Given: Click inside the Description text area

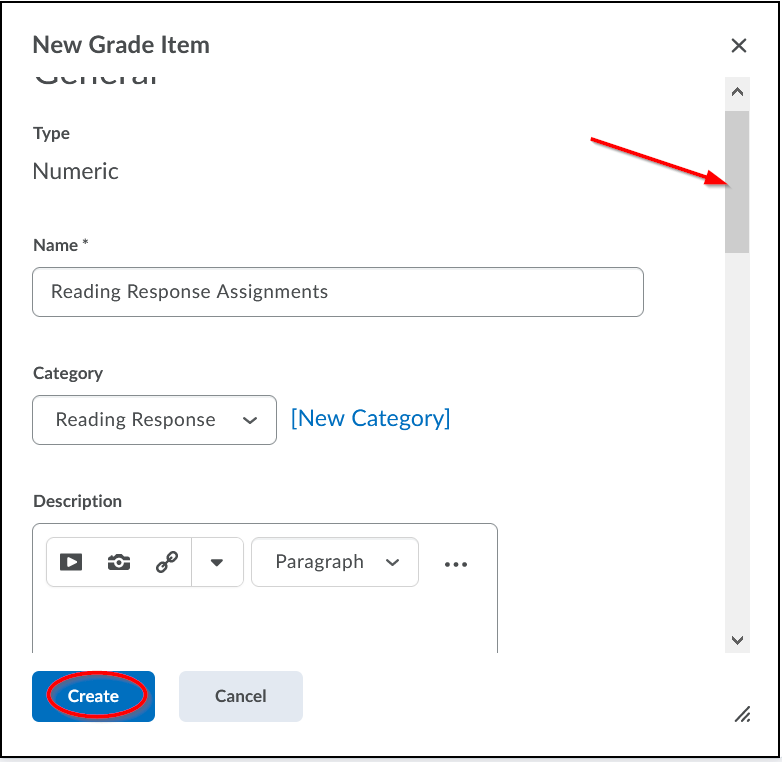Looking at the screenshot, I should (265, 622).
